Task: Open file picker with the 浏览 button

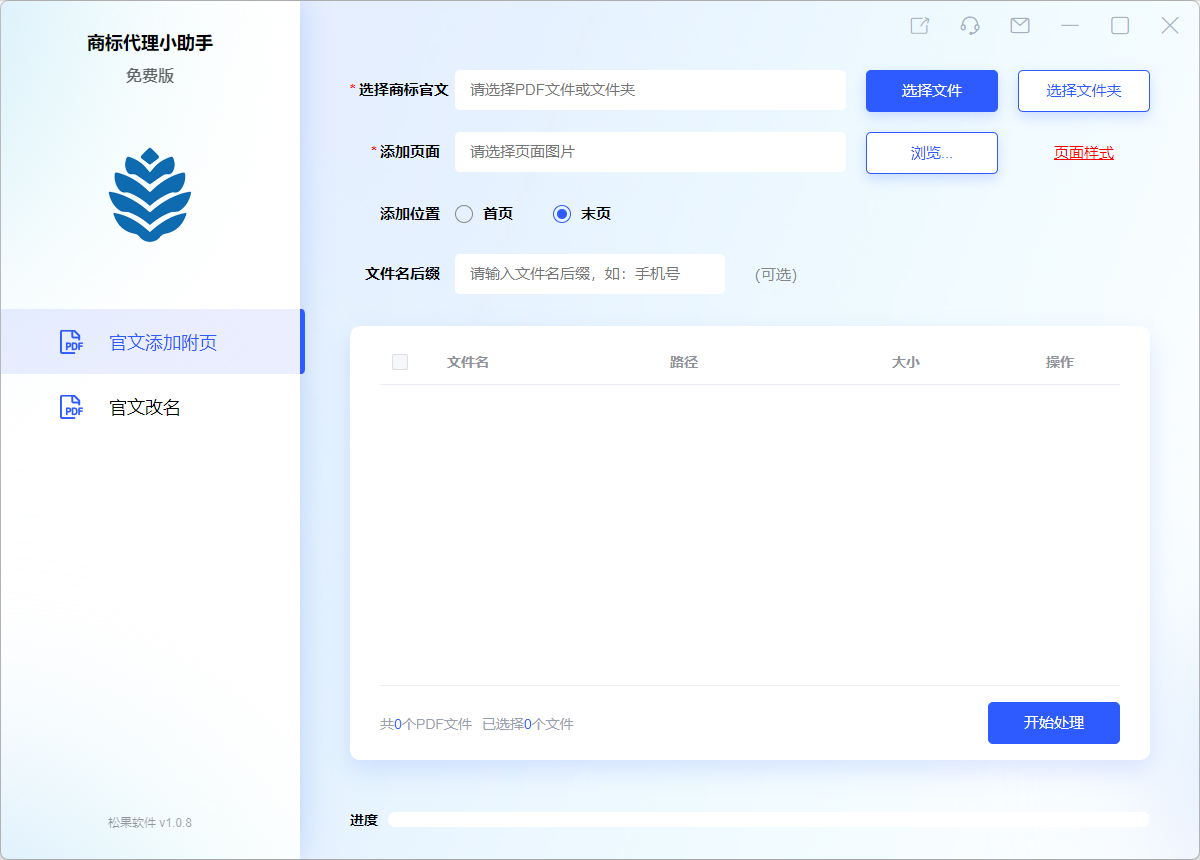Action: (x=931, y=152)
